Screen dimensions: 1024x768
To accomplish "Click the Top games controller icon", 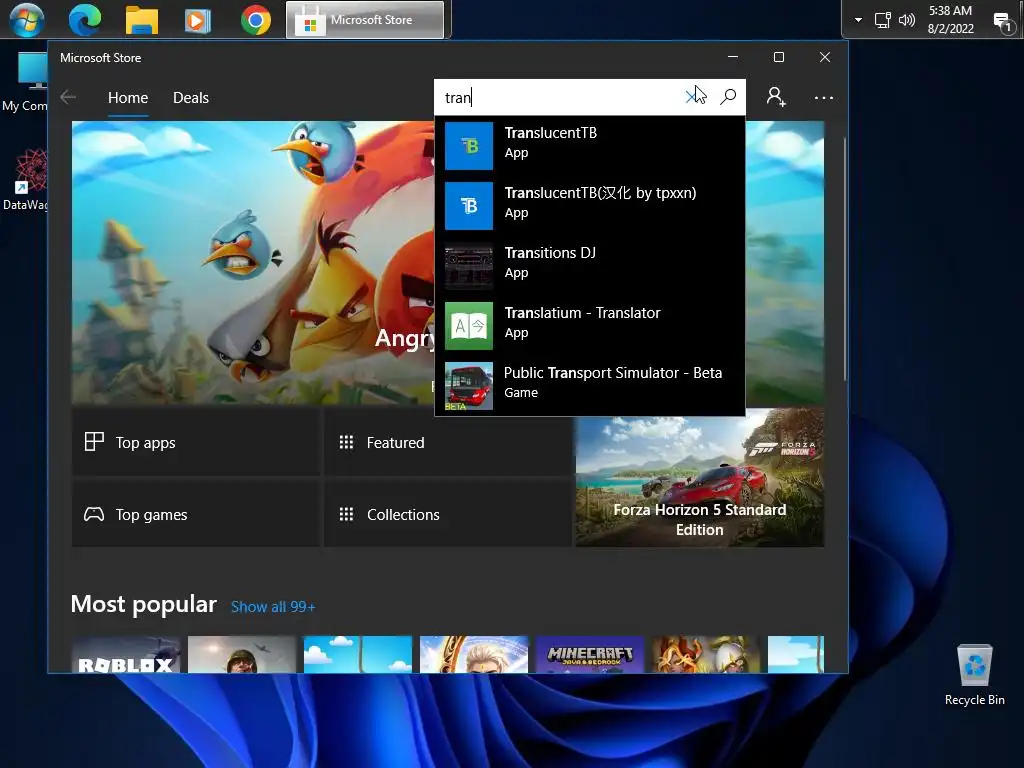I will 94,514.
